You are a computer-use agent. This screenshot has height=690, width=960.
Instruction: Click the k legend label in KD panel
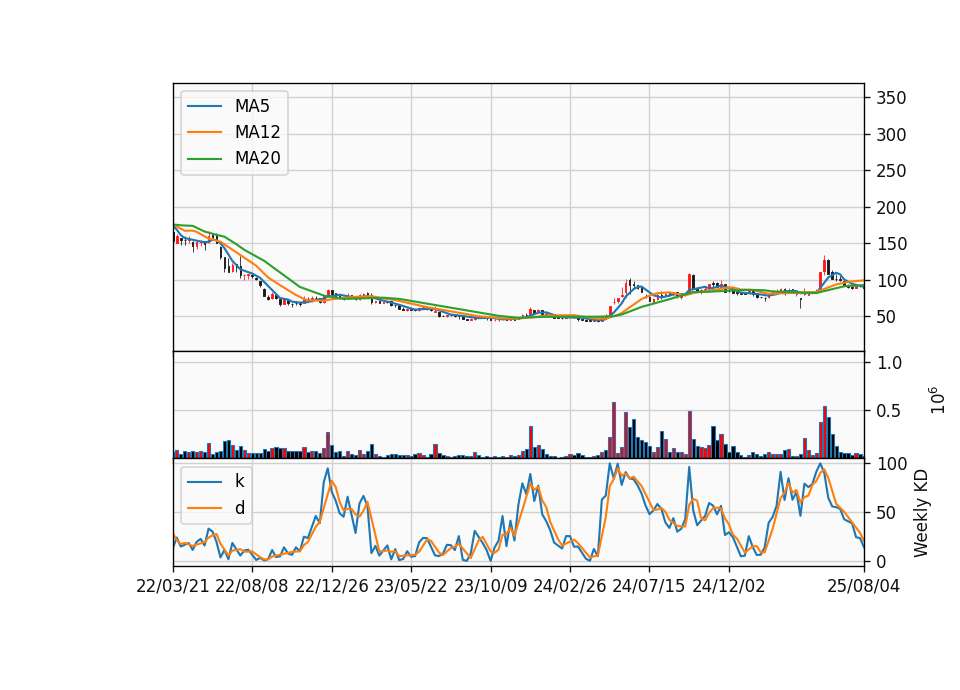pyautogui.click(x=239, y=481)
